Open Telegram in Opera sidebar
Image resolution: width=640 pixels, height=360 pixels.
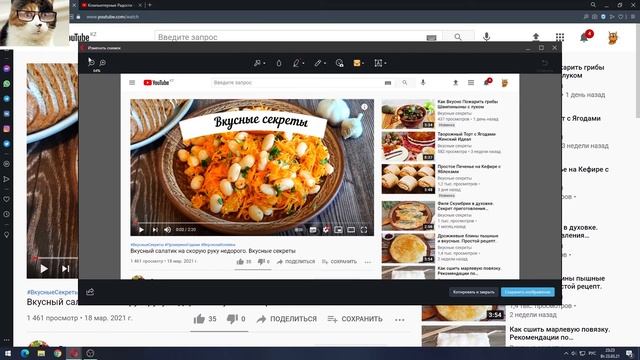(x=7, y=99)
